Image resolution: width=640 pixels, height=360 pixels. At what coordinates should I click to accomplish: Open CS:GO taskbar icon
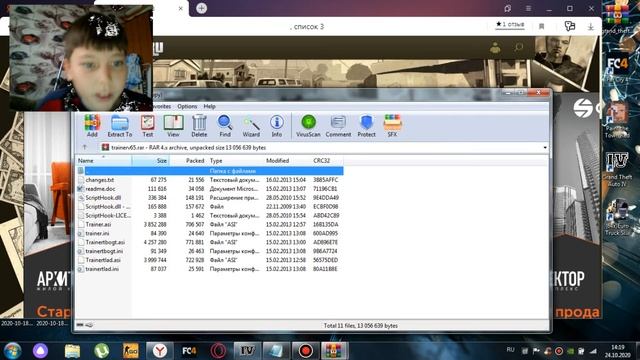131,351
